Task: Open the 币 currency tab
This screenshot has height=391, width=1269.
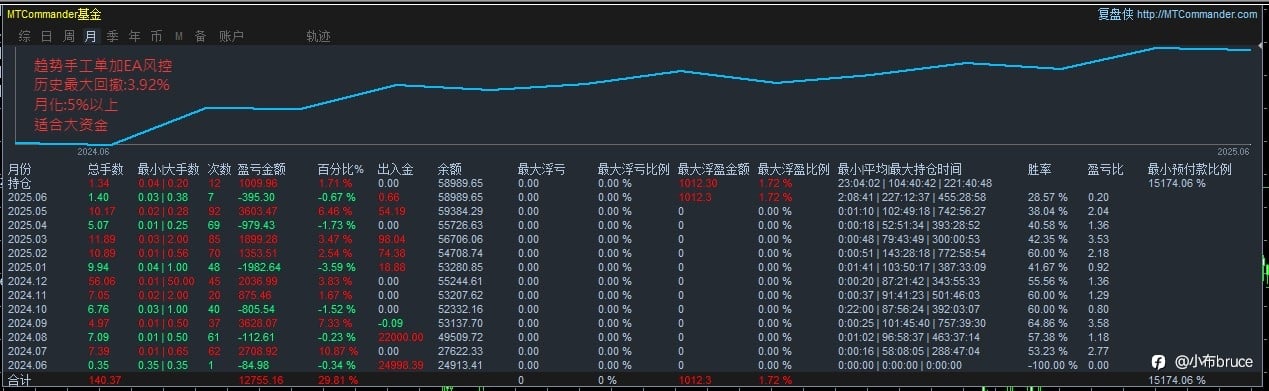Action: point(156,36)
